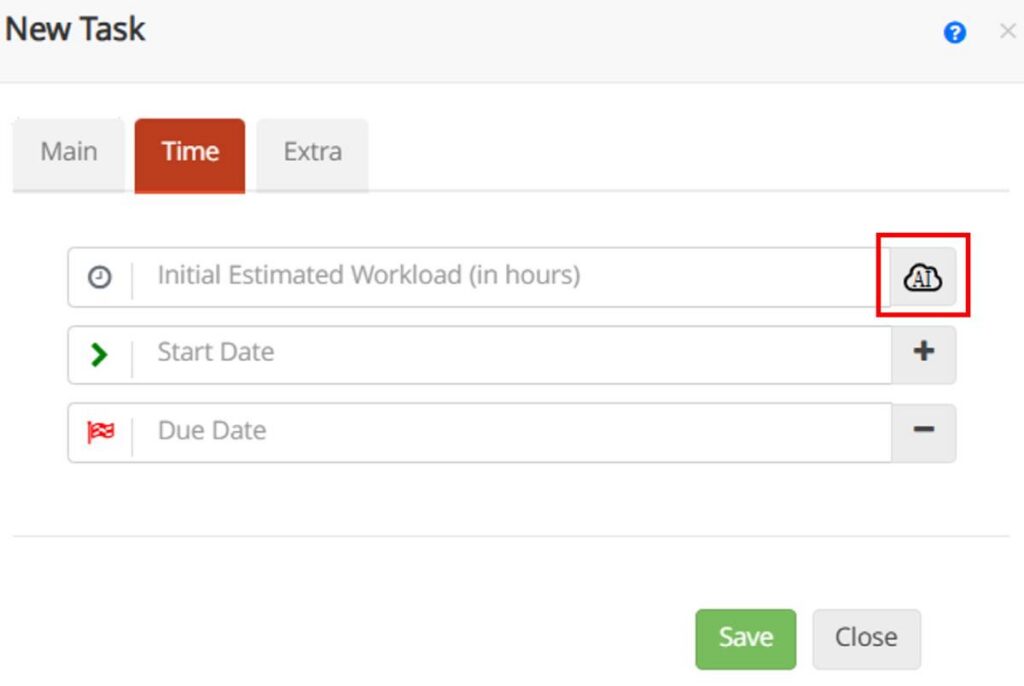Select the highlighted Time tab

pos(189,152)
